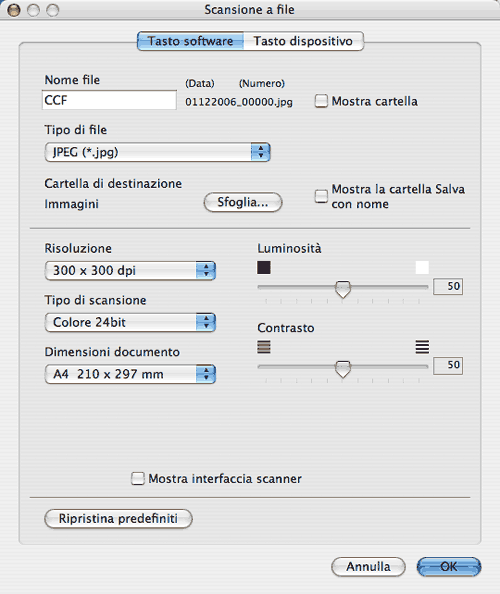Screen dimensions: 500x594
Task: Click the Sfoglia... browse button
Action: 243,202
